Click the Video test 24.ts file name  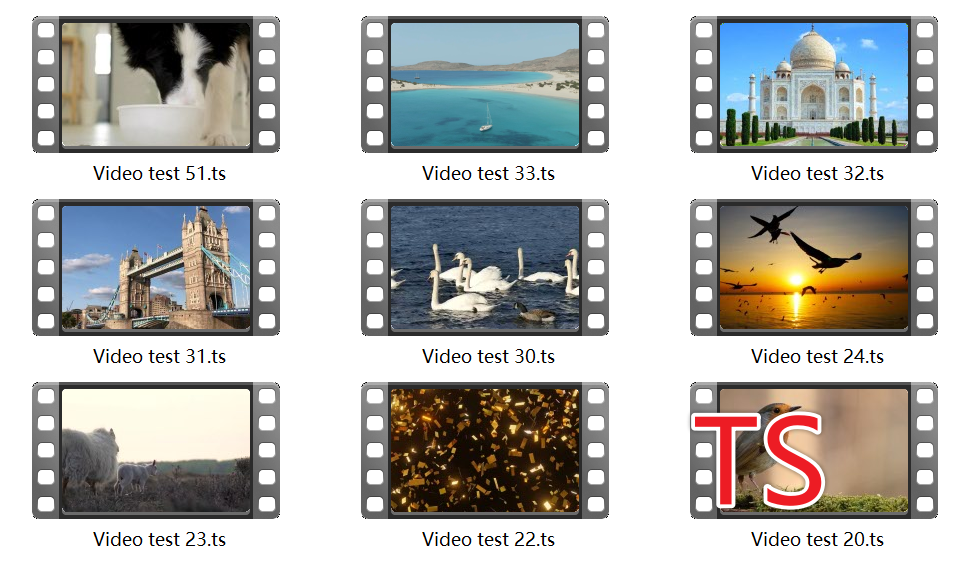click(x=817, y=356)
